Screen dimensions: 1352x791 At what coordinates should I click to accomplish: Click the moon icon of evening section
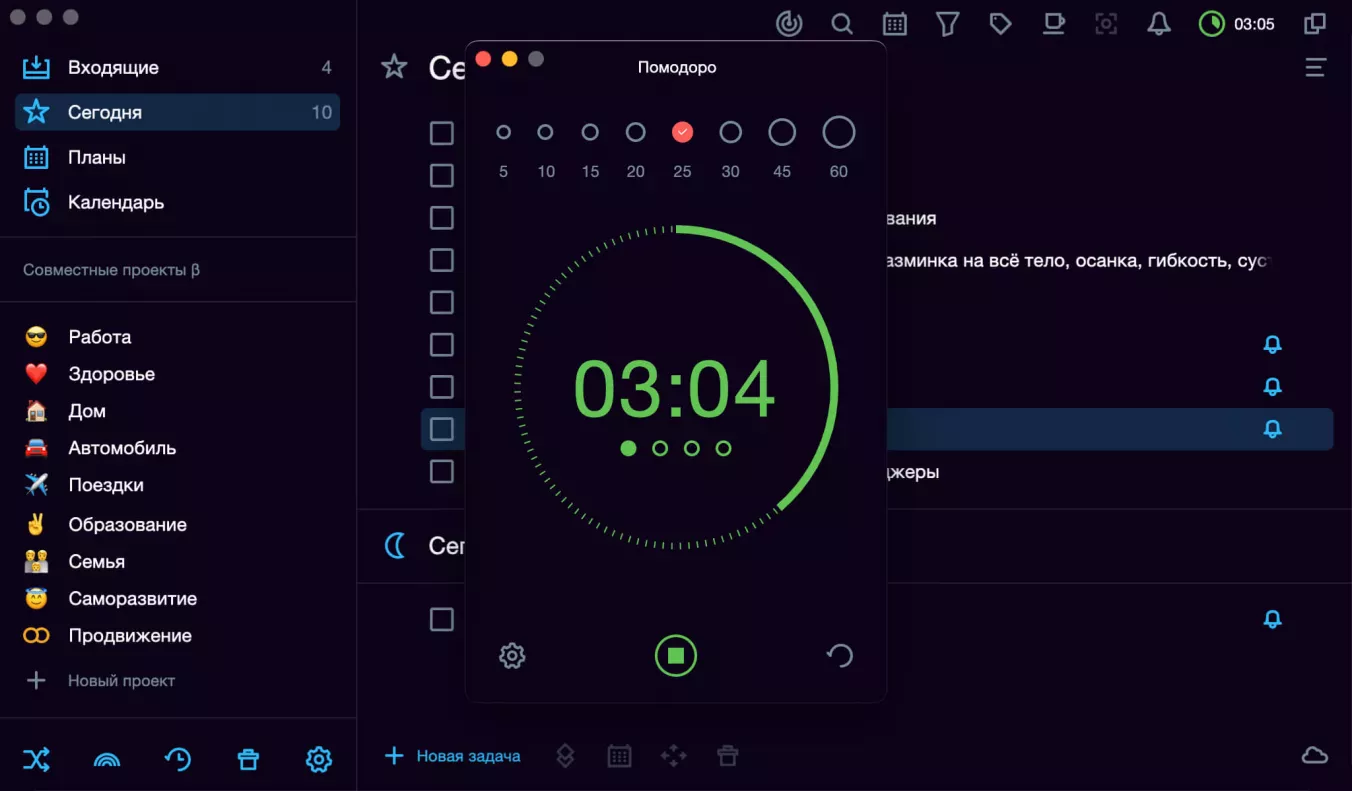click(396, 545)
